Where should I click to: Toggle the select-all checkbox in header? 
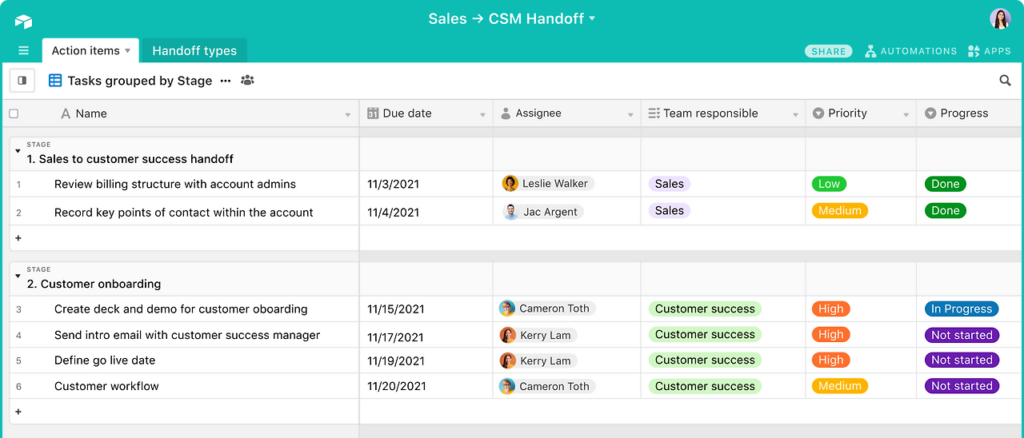pyautogui.click(x=14, y=114)
